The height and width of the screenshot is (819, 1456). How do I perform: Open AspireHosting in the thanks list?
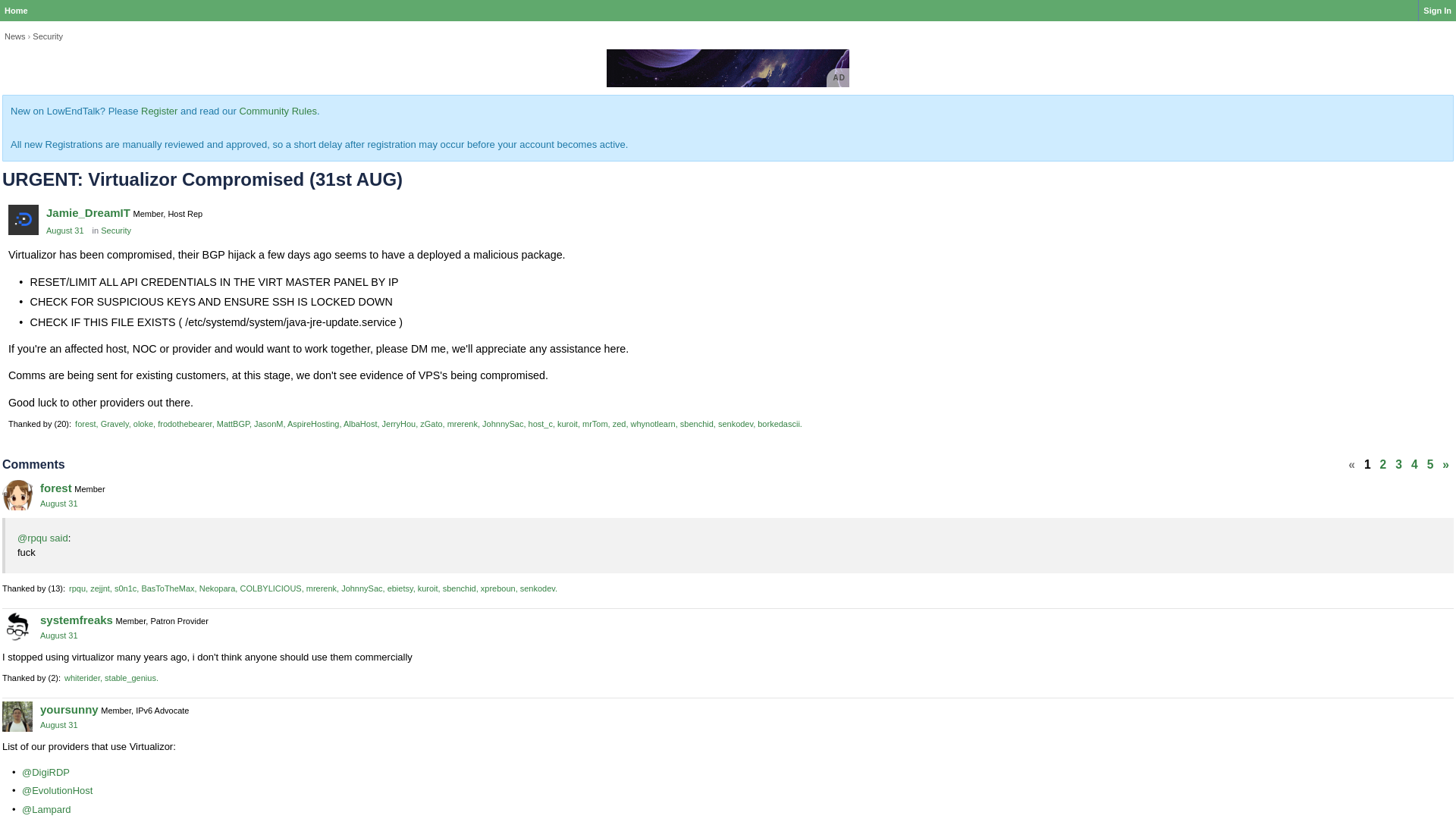[313, 424]
